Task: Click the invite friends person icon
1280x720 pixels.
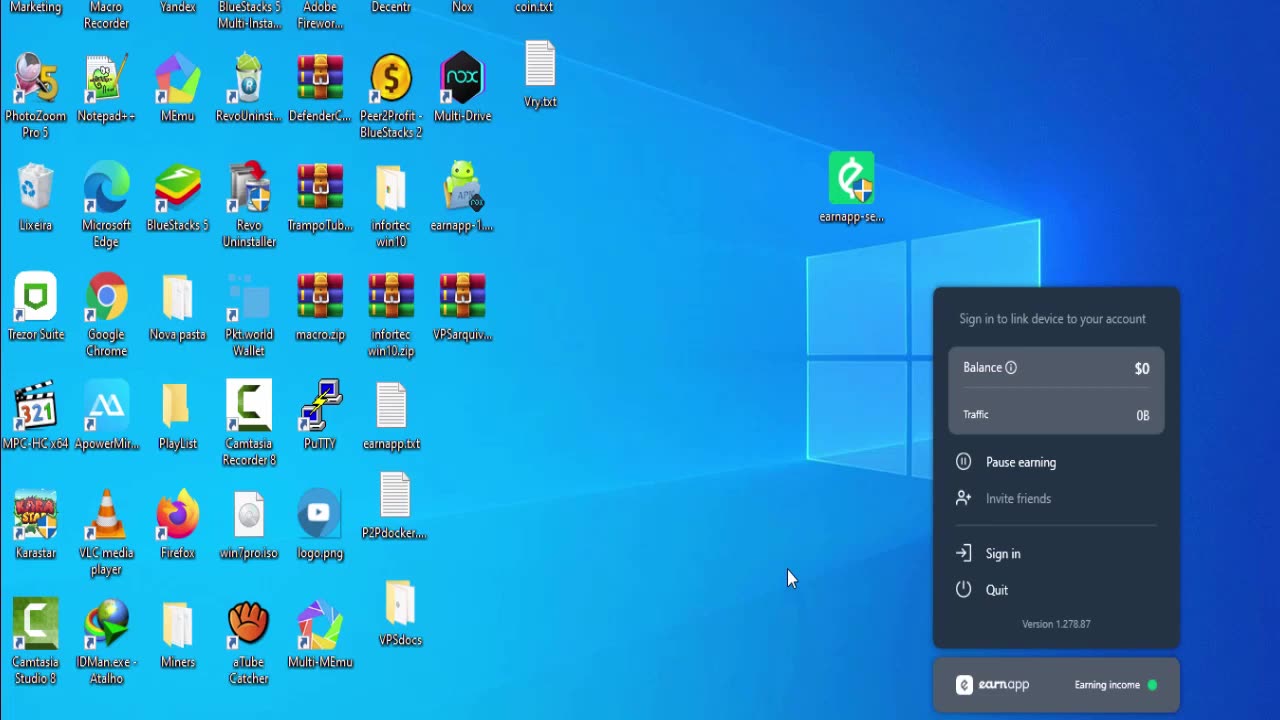Action: 963,497
